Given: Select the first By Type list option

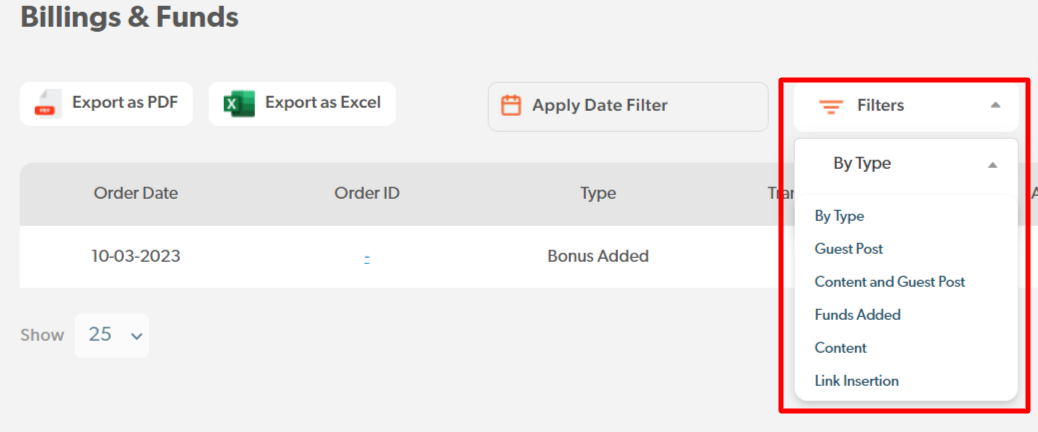Looking at the screenshot, I should coord(839,216).
